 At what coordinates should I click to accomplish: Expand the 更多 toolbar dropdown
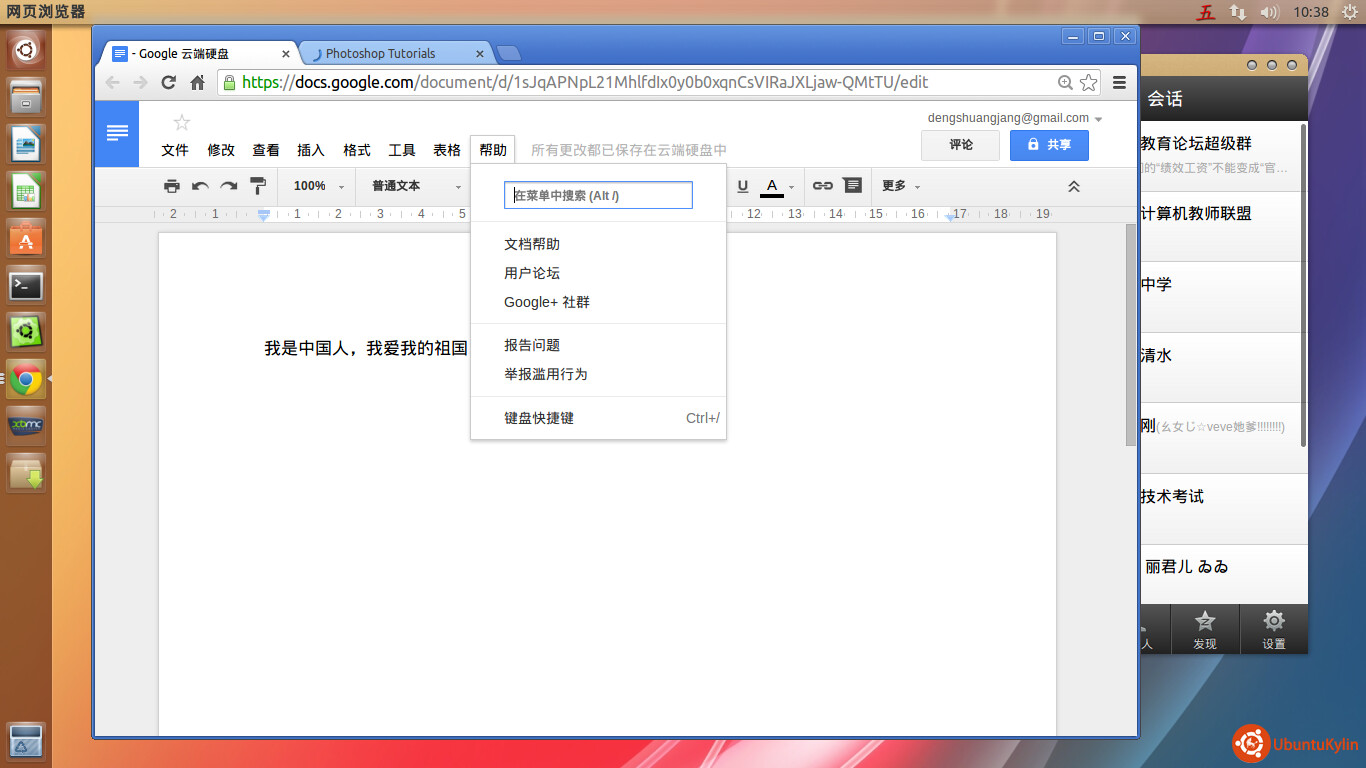pos(900,186)
